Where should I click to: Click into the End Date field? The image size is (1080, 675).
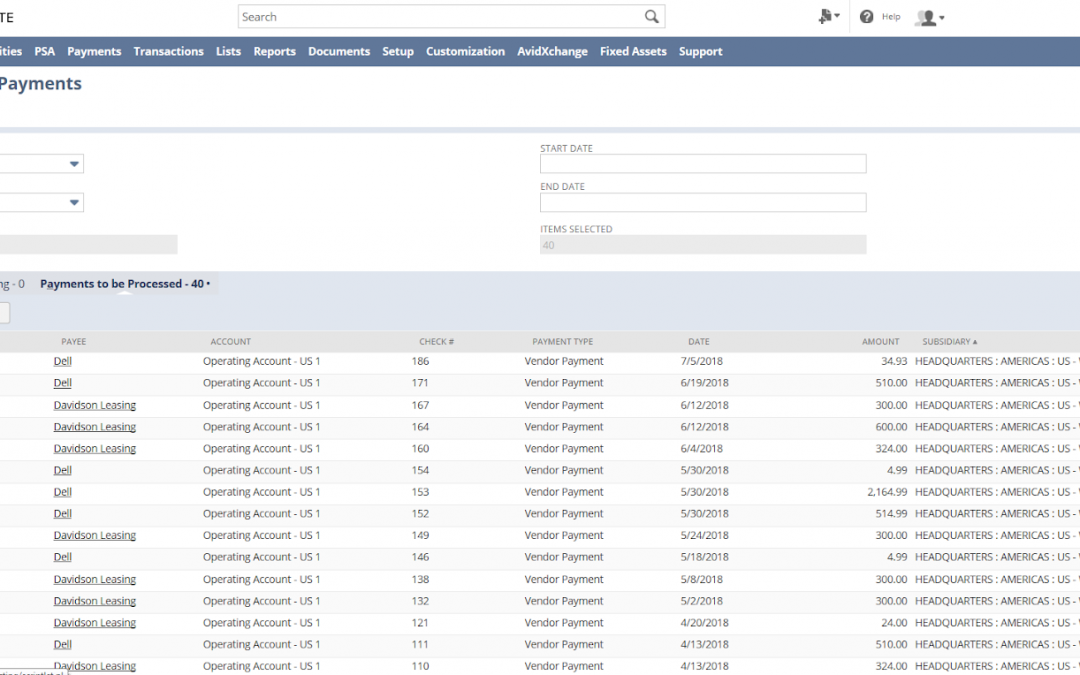(703, 202)
